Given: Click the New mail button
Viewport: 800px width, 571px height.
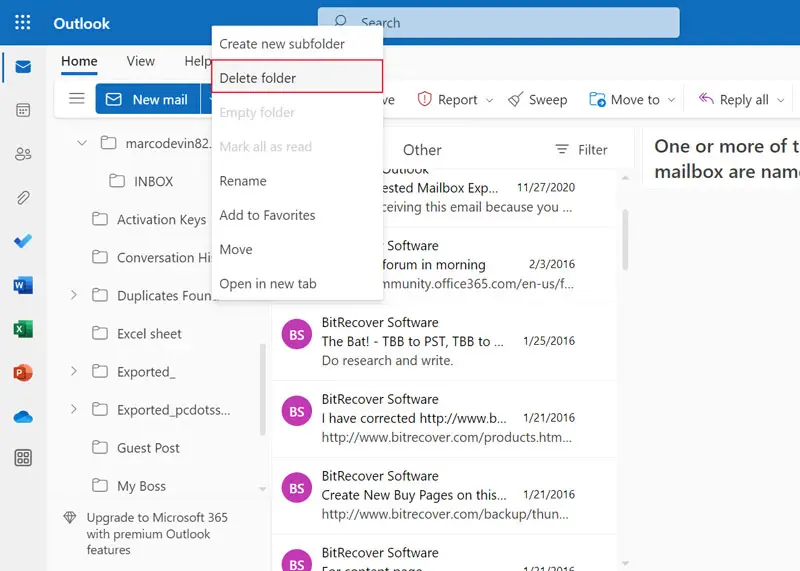Looking at the screenshot, I should click(148, 99).
